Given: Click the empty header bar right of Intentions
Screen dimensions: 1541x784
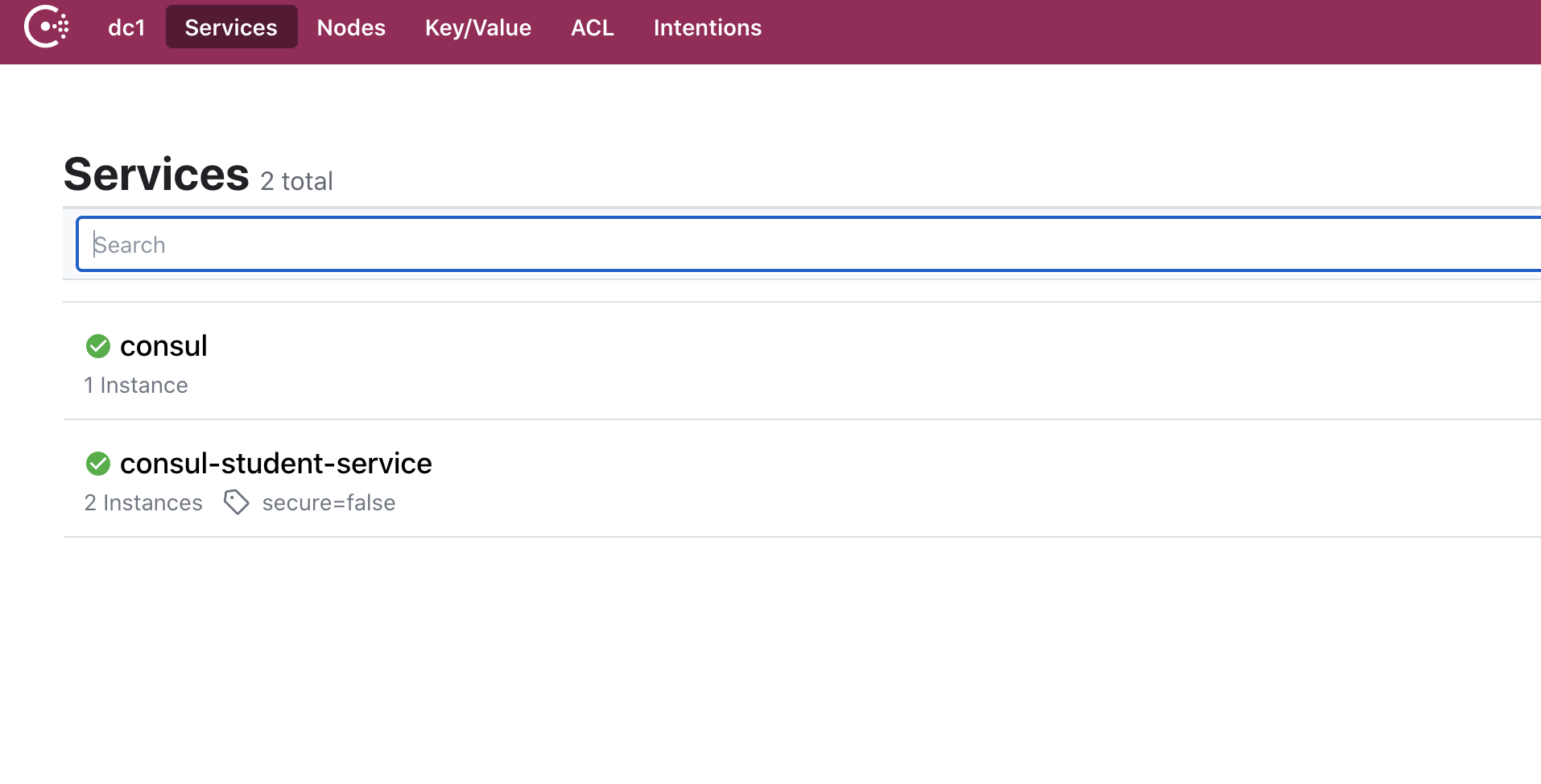Looking at the screenshot, I should 1127,31.
